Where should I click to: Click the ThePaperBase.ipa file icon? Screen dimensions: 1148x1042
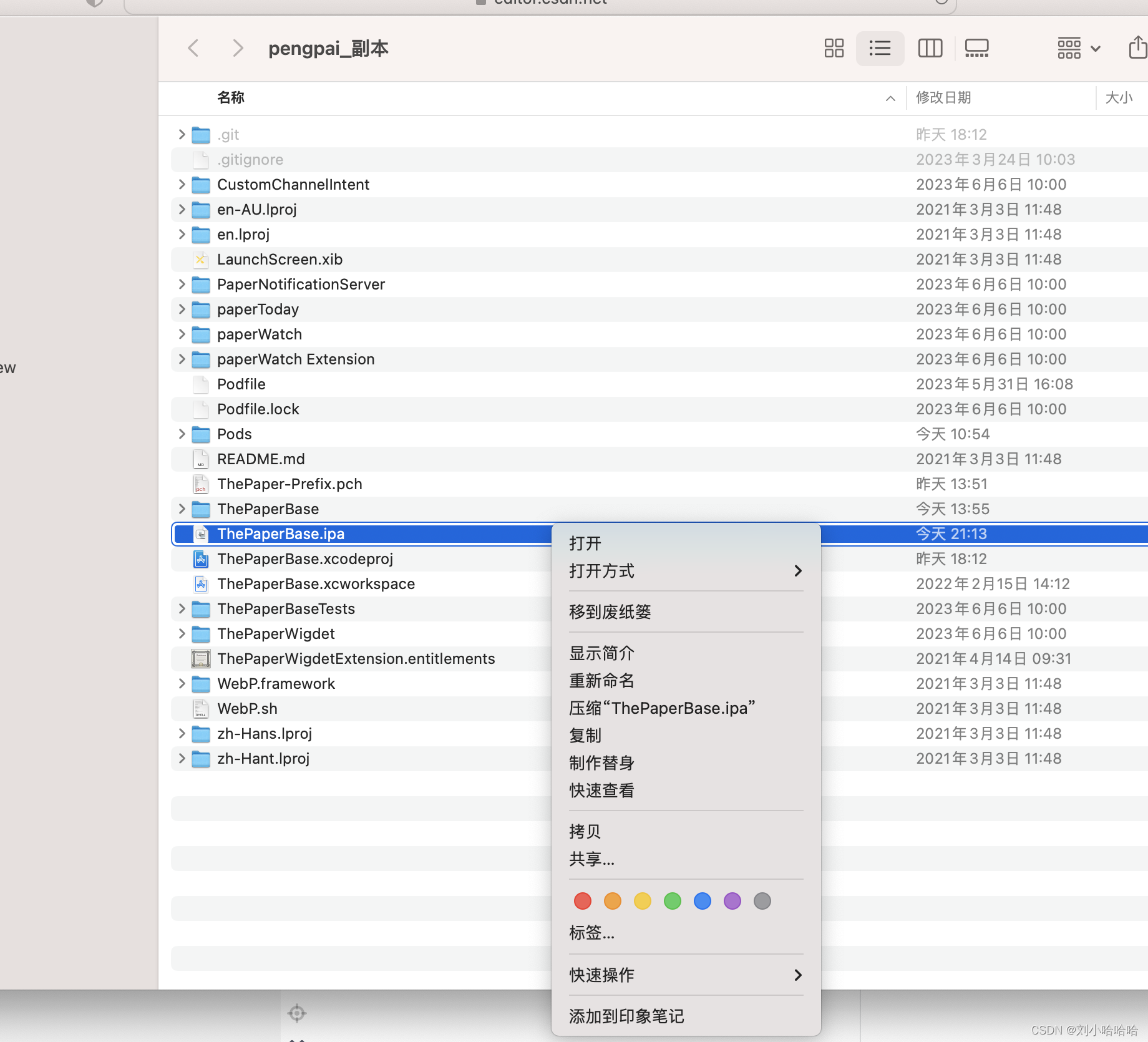(200, 534)
